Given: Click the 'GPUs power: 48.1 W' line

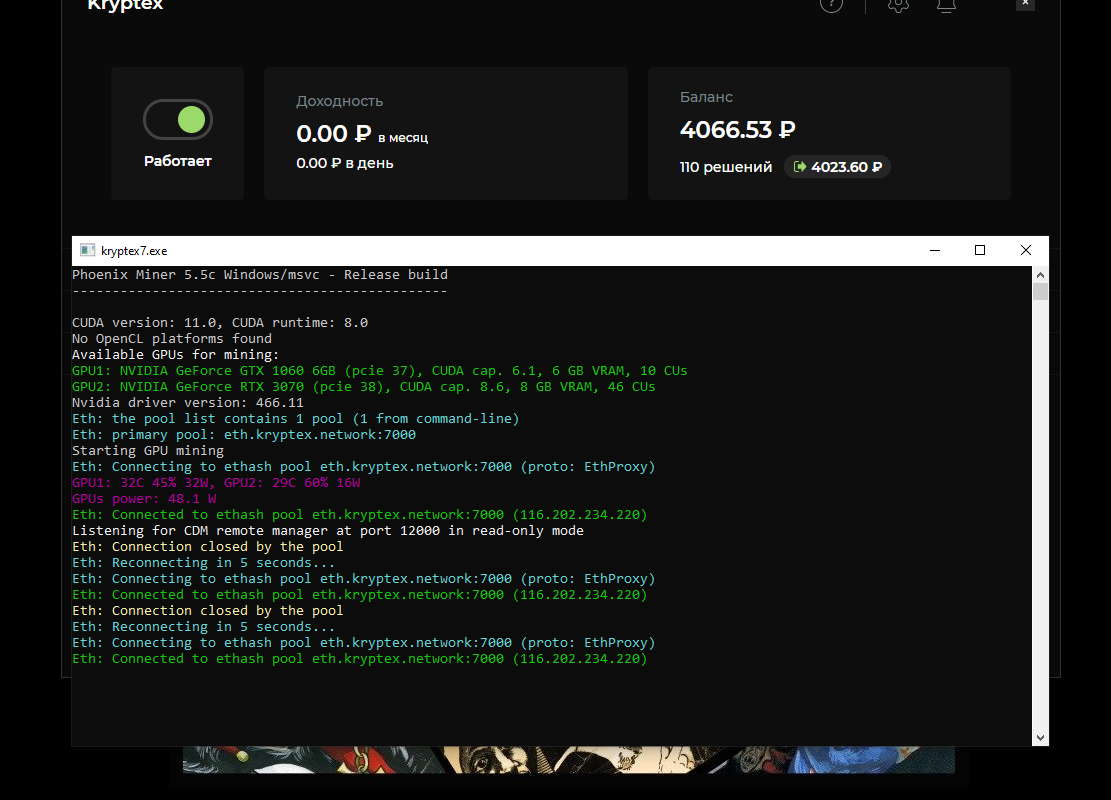Looking at the screenshot, I should click(x=144, y=499).
